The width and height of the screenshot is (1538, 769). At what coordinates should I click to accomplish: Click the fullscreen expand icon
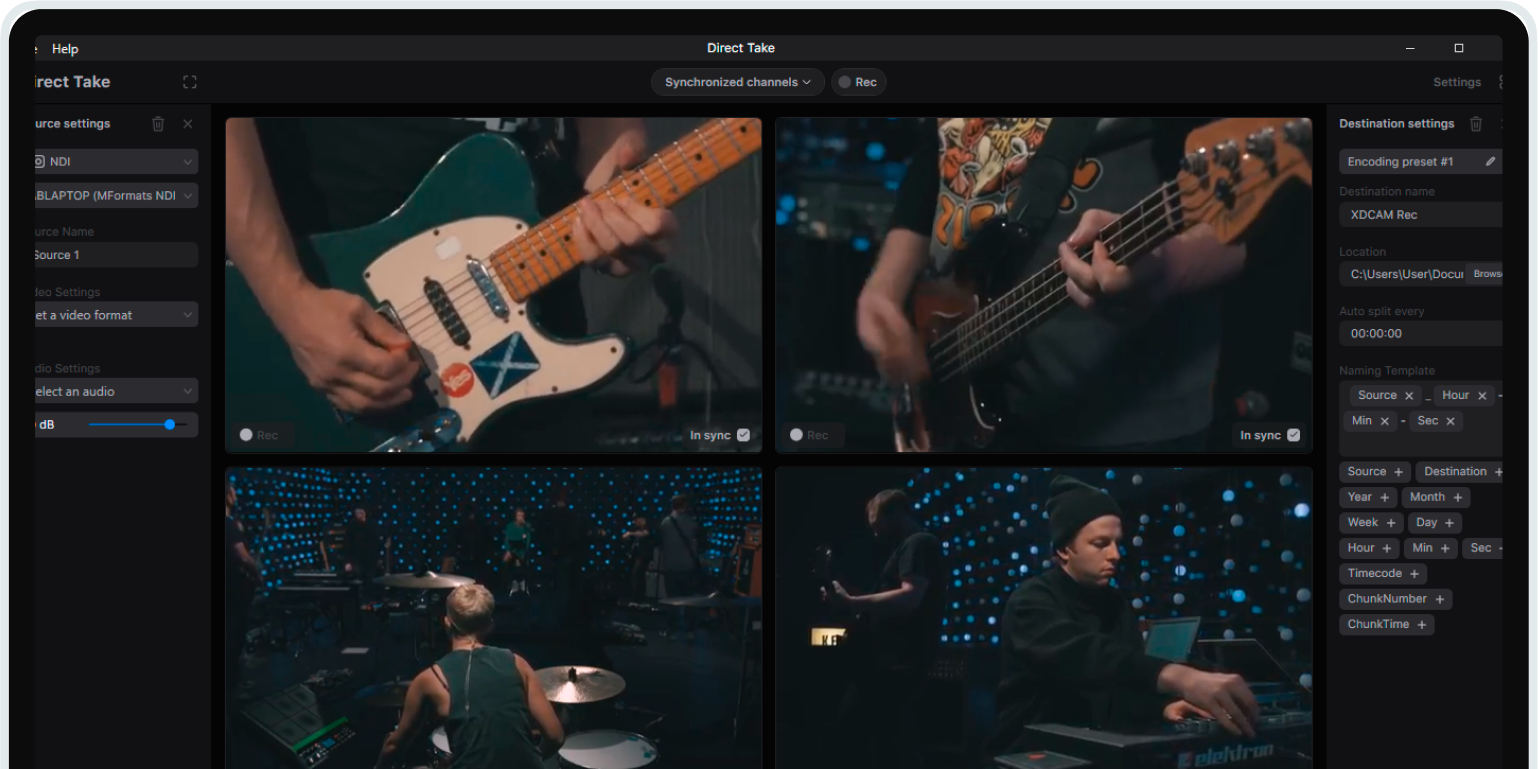point(190,82)
